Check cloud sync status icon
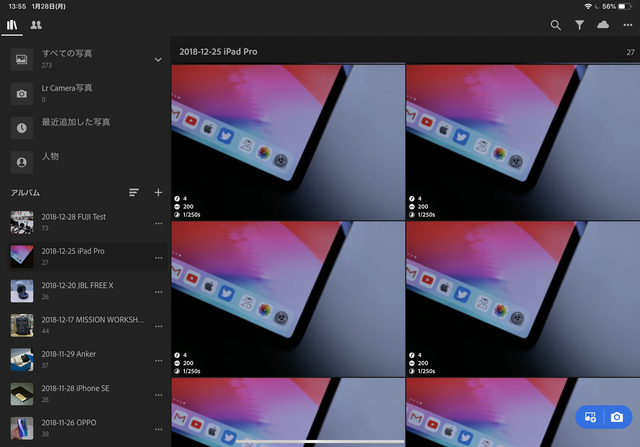Screen dimensions: 640x447 [603, 25]
